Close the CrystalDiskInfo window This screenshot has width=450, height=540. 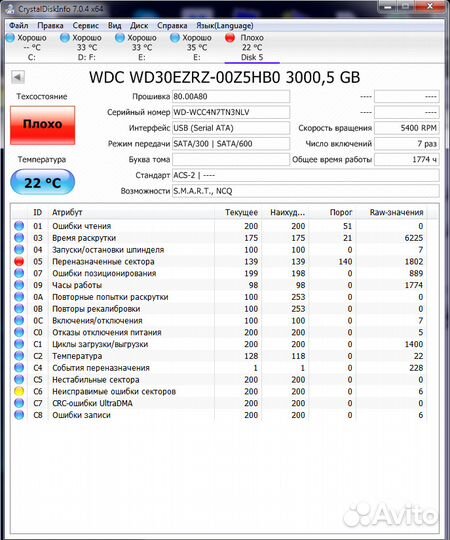tap(430, 6)
